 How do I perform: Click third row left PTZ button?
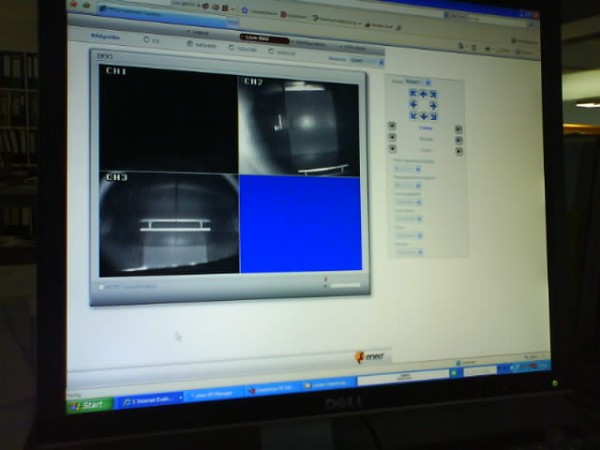[393, 148]
